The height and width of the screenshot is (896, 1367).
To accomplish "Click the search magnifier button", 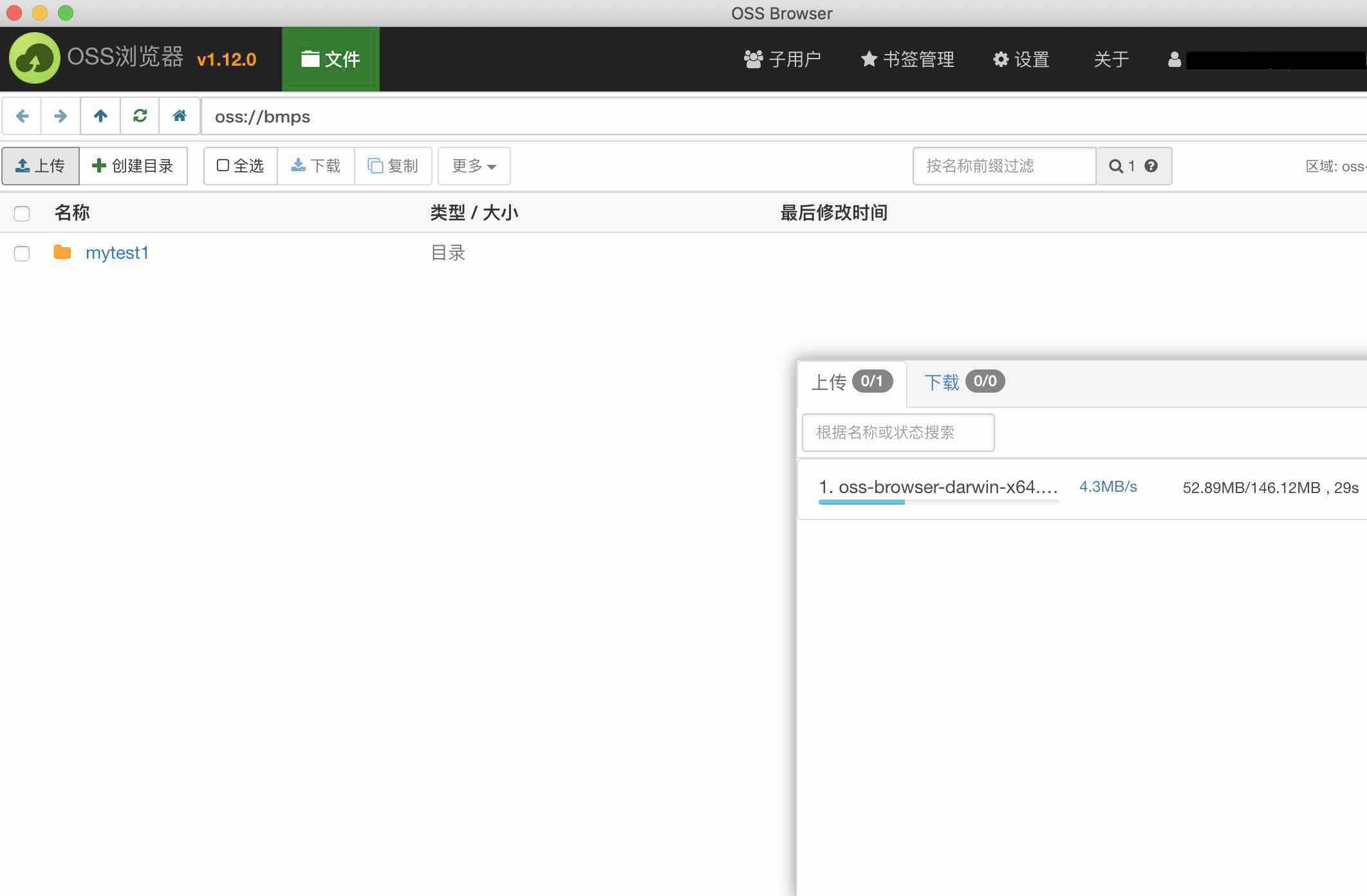I will click(x=1116, y=166).
